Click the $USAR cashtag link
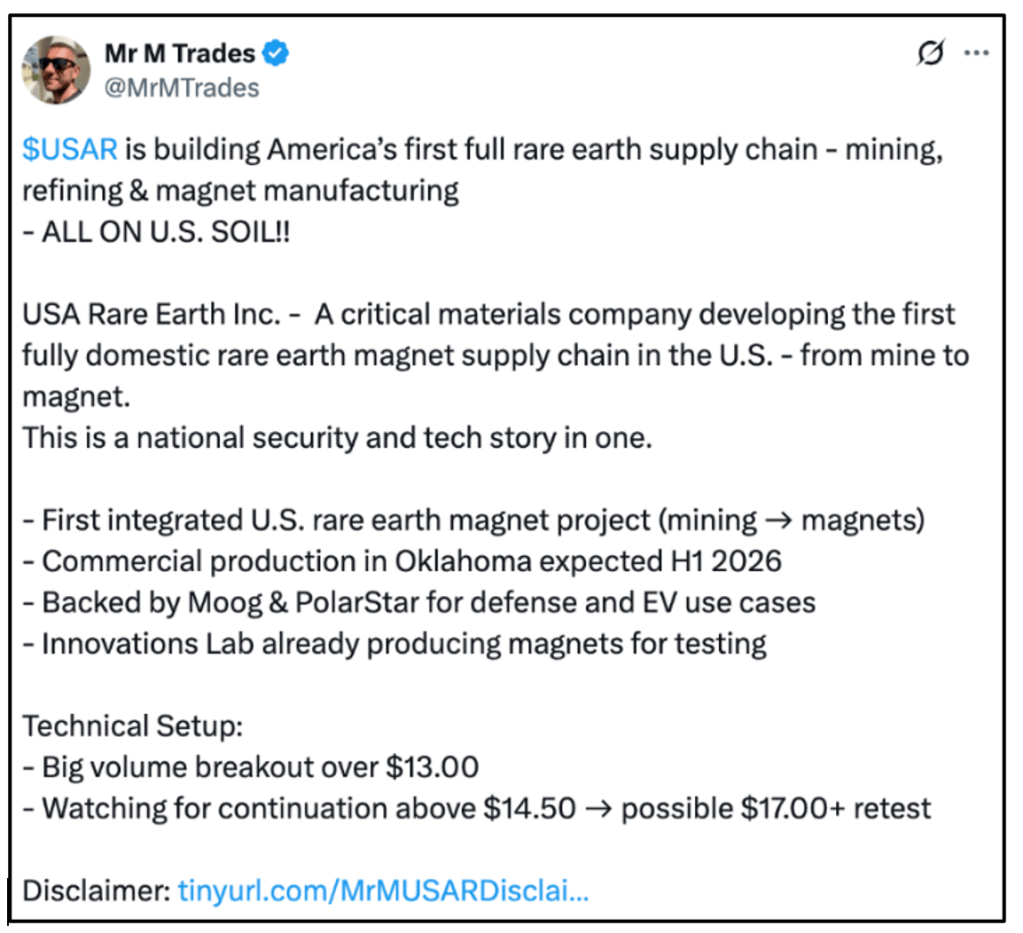The height and width of the screenshot is (933, 1023). 70,151
